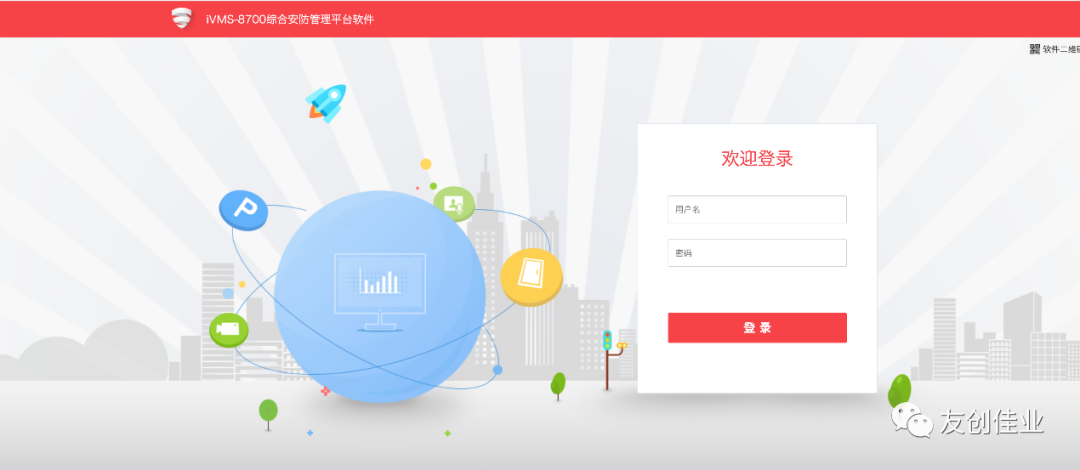The image size is (1080, 470).
Task: Click the Hikvision shield logo in header
Action: (x=182, y=19)
